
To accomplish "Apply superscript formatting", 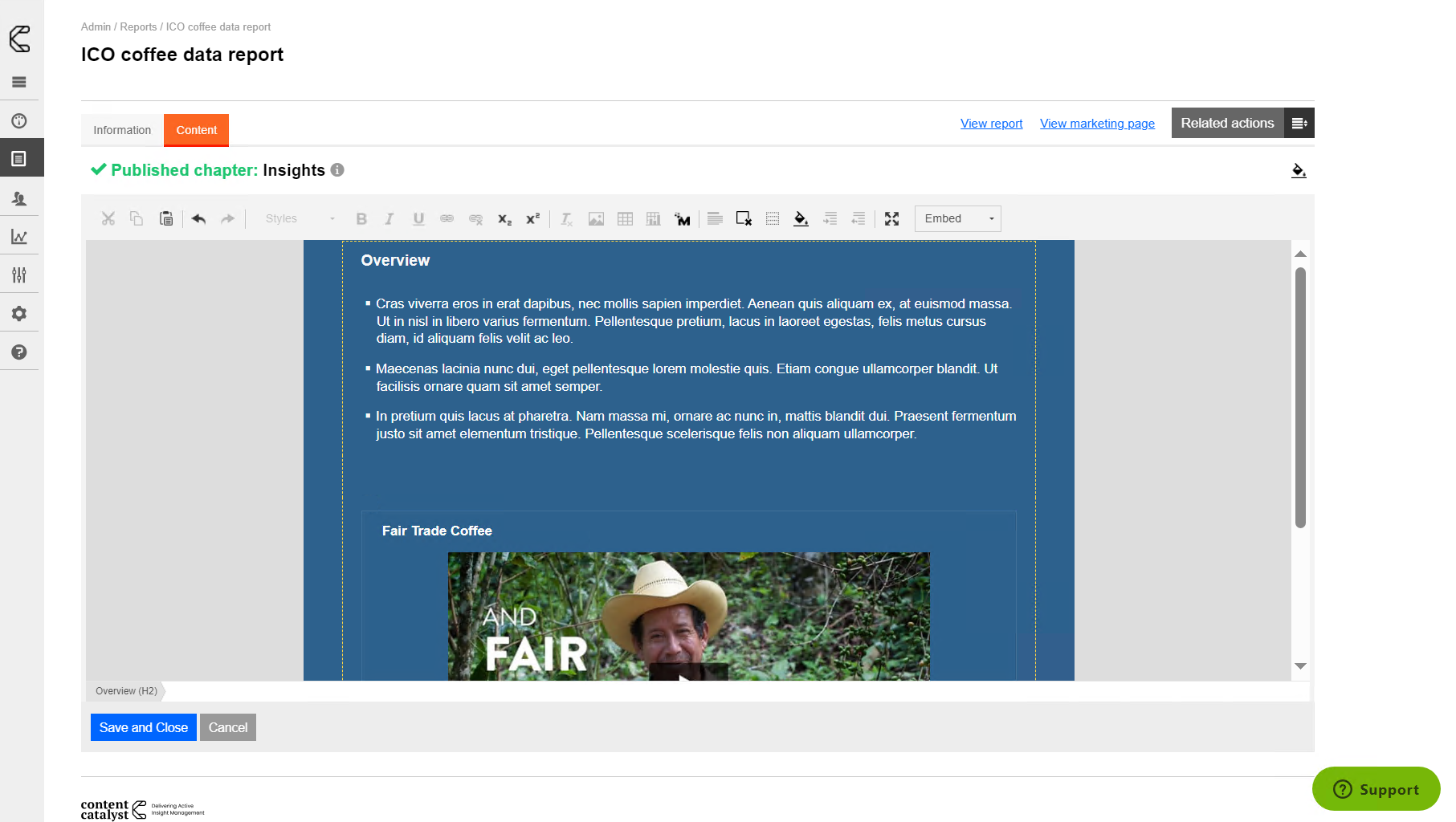I will tap(532, 218).
